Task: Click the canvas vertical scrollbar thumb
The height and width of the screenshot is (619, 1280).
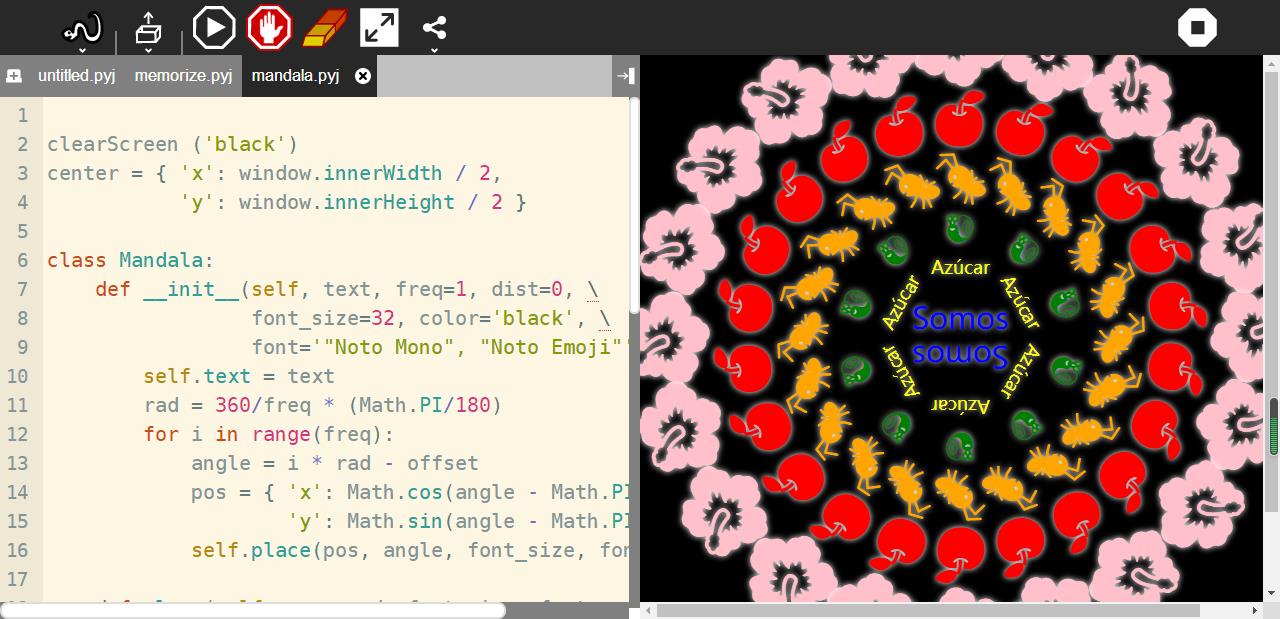Action: coord(1273,427)
